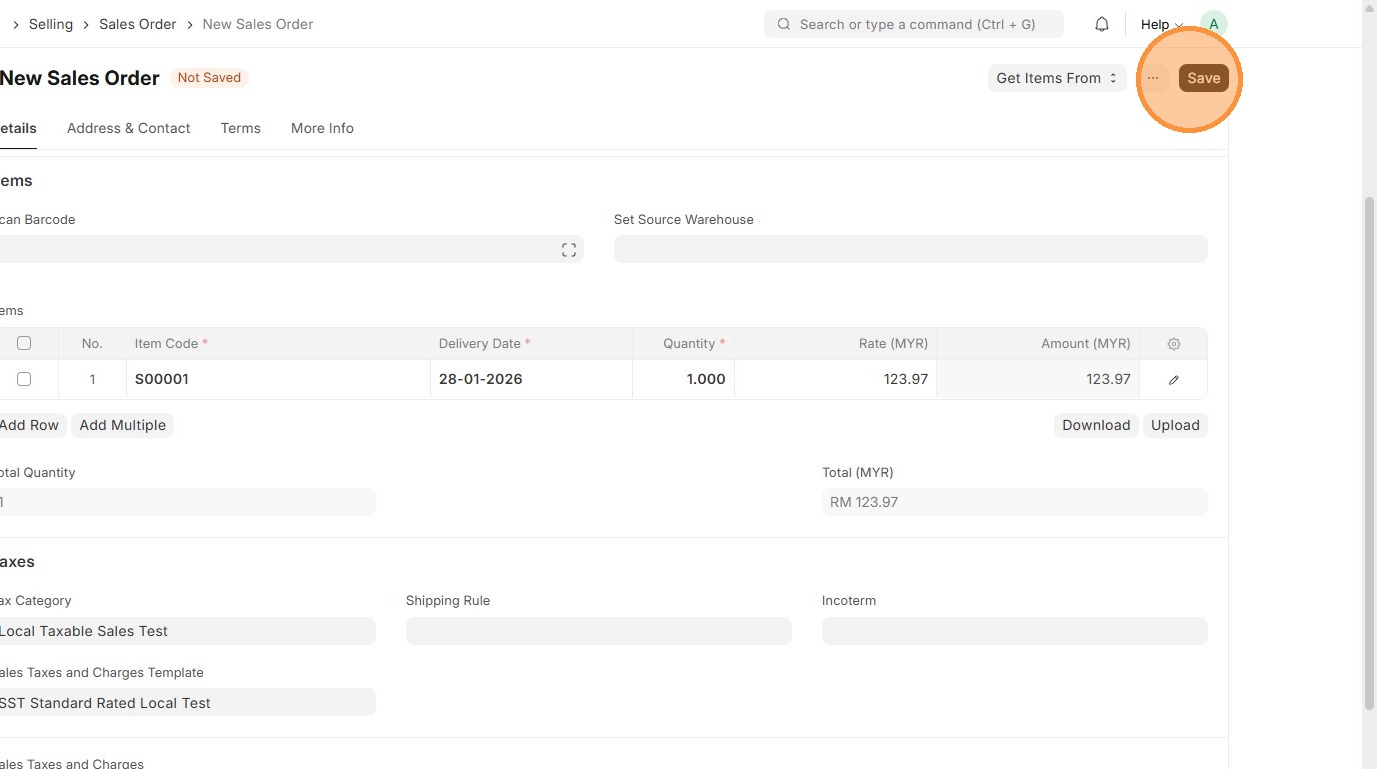Open the Set Source Warehouse field

coord(910,249)
